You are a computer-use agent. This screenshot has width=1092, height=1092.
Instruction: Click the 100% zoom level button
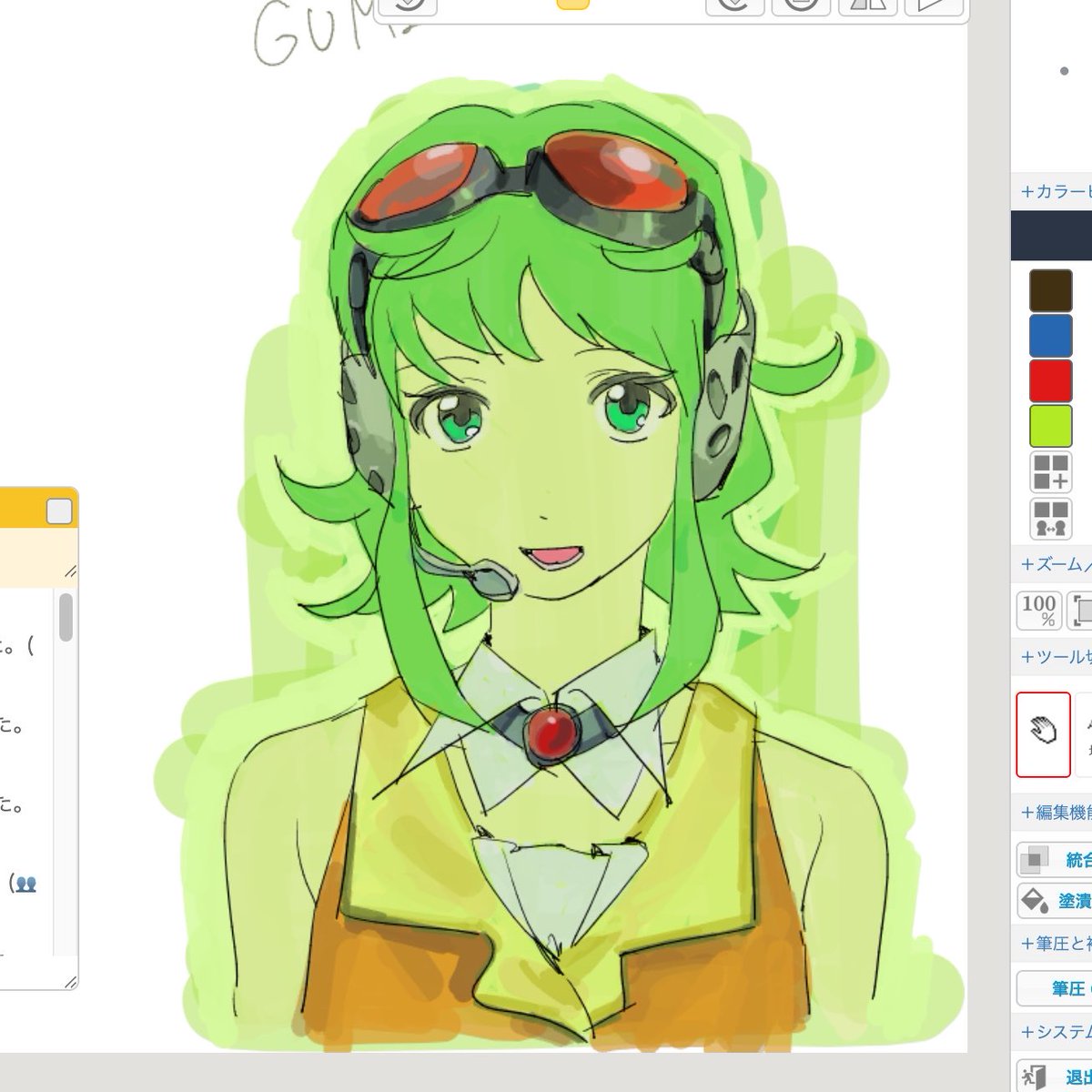click(1037, 610)
